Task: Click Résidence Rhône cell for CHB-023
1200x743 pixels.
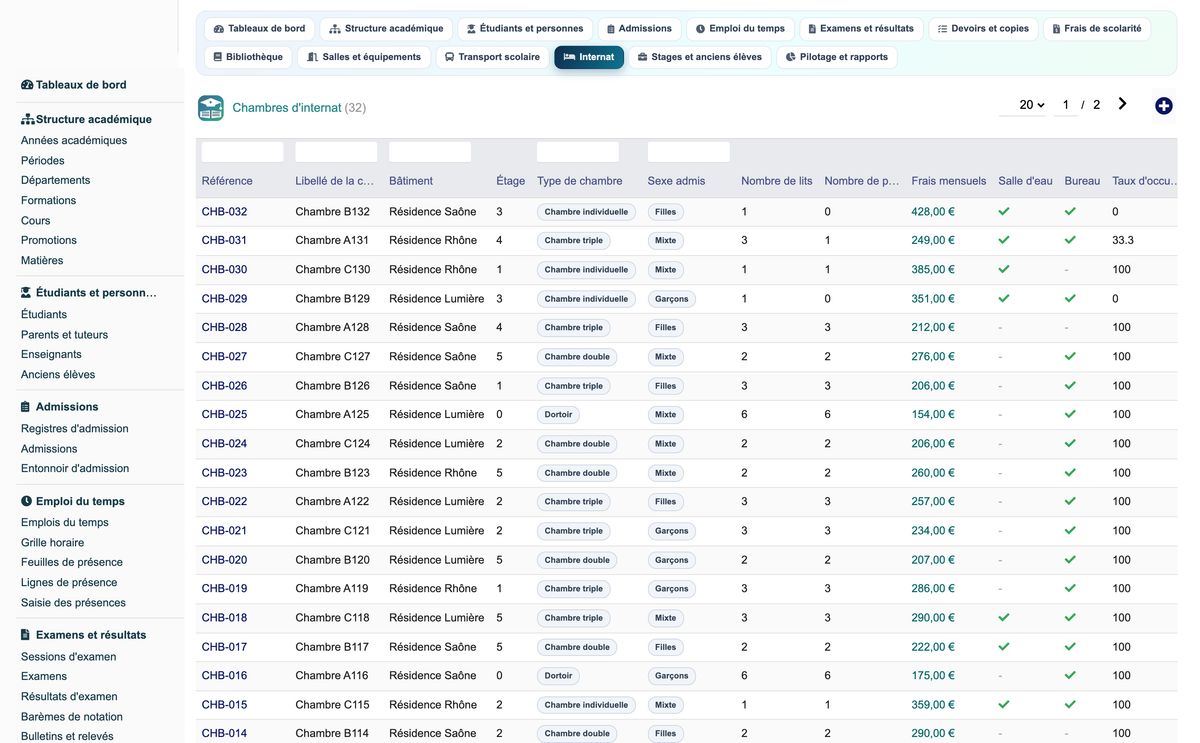Action: (x=433, y=473)
